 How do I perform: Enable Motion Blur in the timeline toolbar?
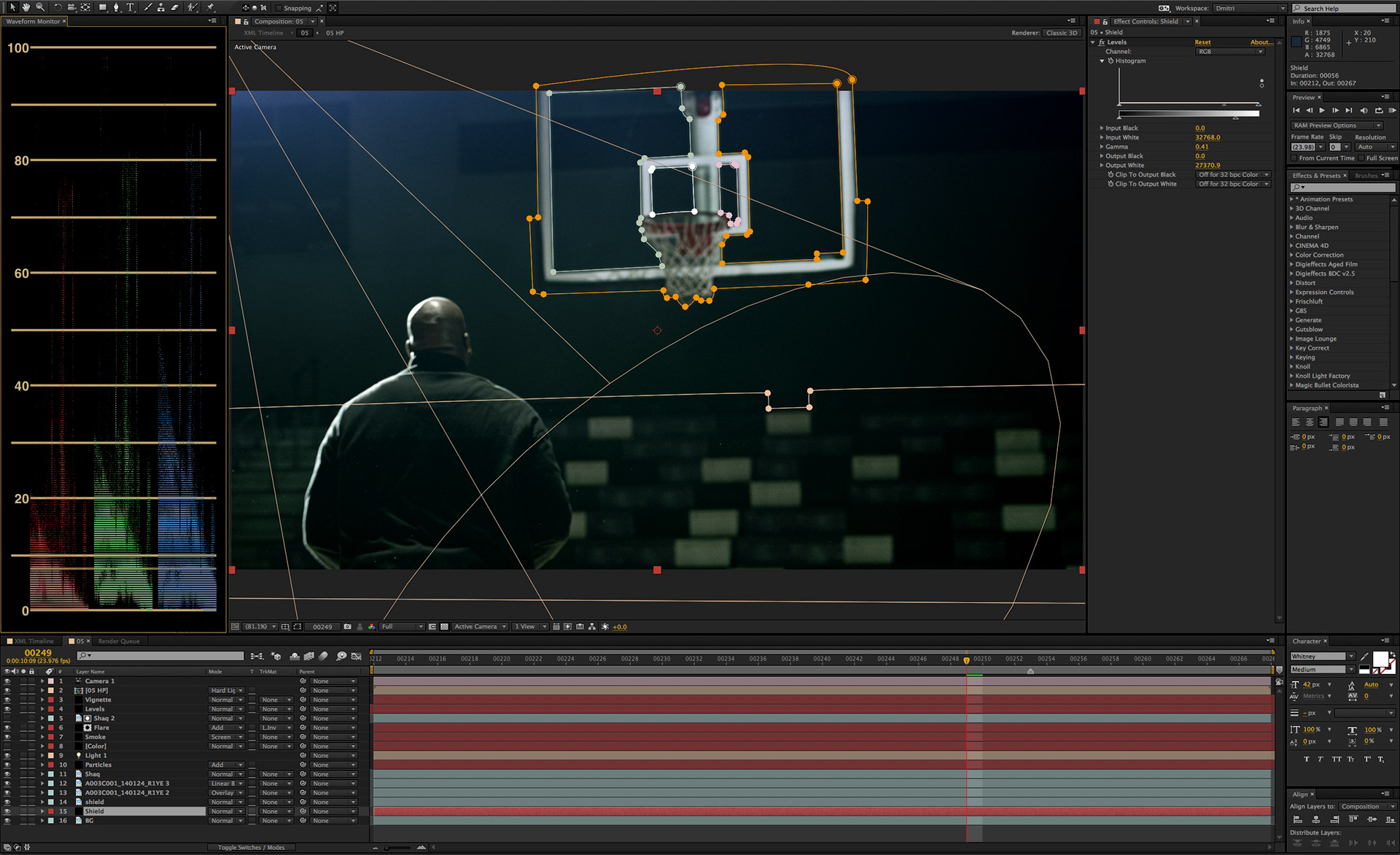click(x=323, y=656)
